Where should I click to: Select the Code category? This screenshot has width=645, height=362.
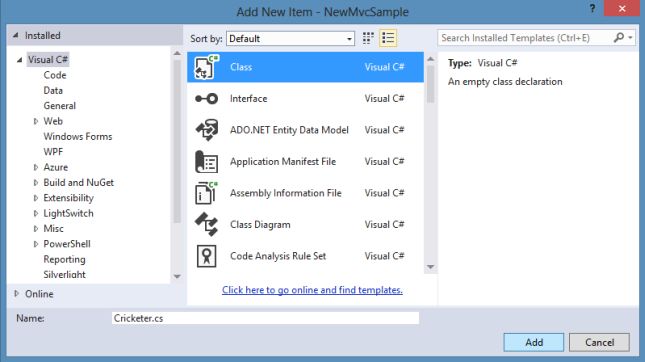[55, 75]
